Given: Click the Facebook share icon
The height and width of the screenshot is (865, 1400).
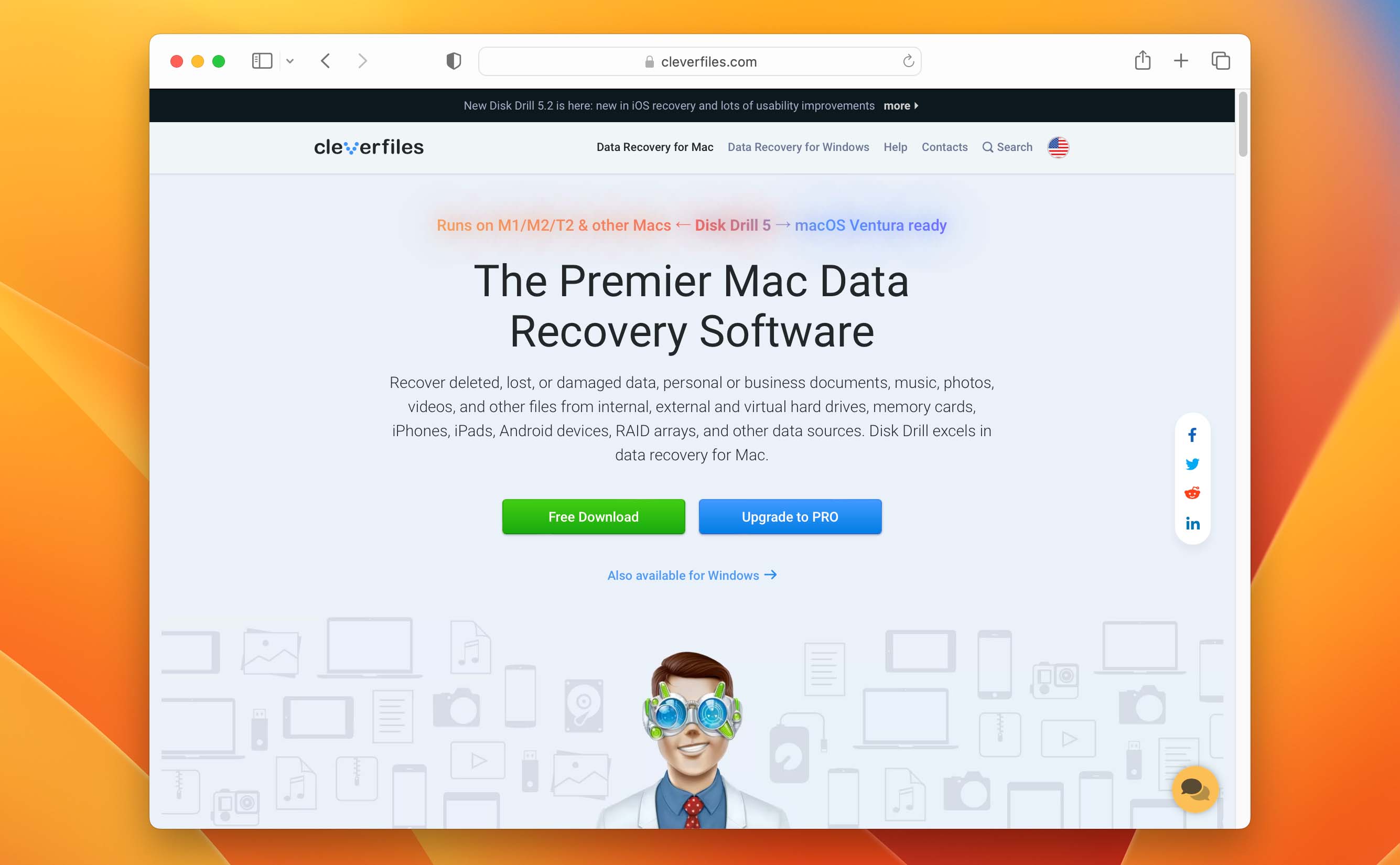Looking at the screenshot, I should [1192, 434].
